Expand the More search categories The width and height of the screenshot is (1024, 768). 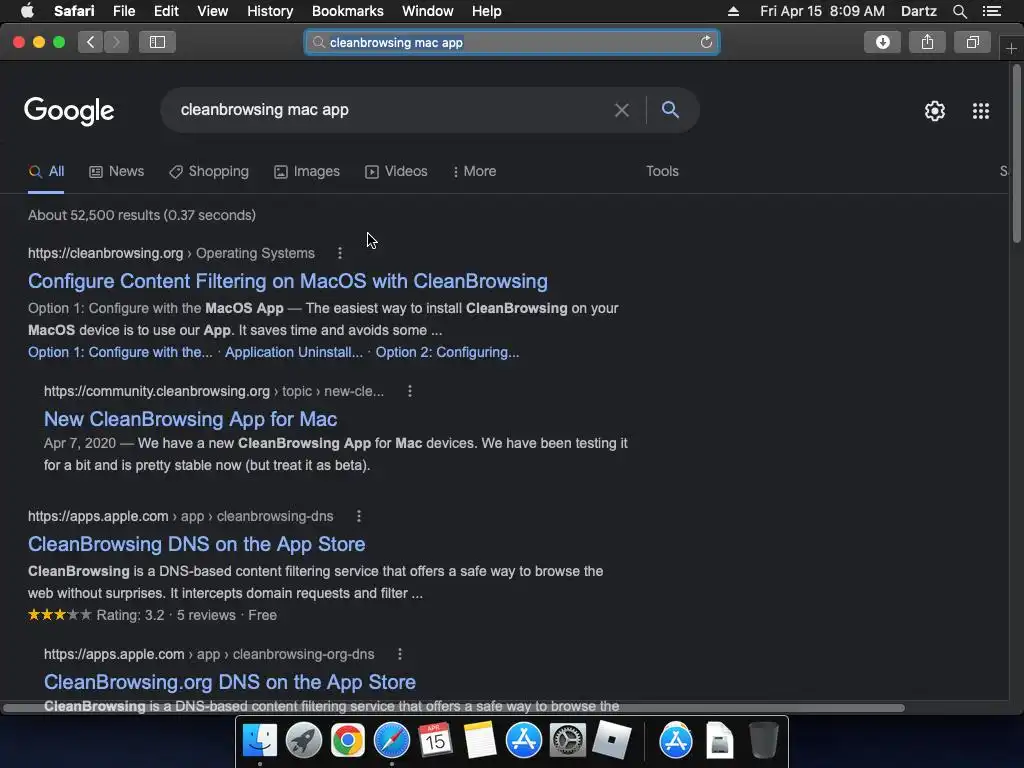click(475, 172)
